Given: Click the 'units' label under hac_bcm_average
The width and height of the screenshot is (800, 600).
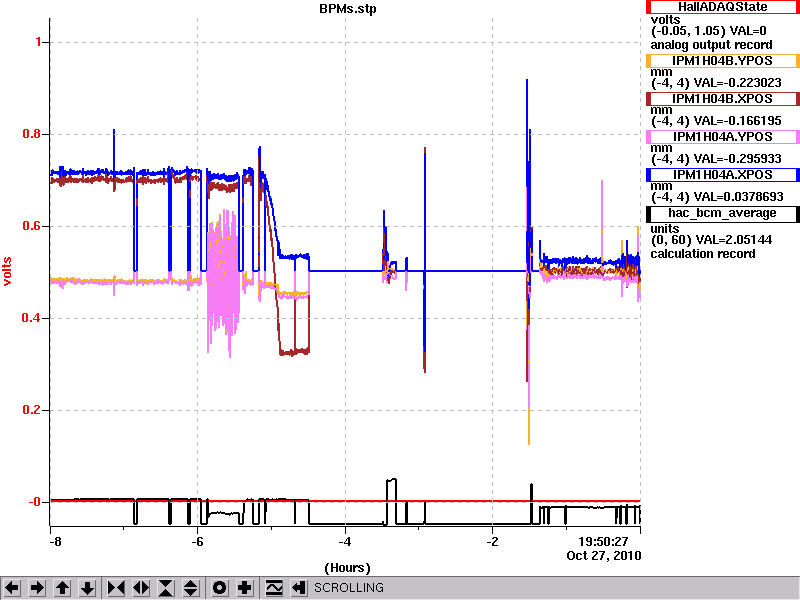Looking at the screenshot, I should [665, 229].
